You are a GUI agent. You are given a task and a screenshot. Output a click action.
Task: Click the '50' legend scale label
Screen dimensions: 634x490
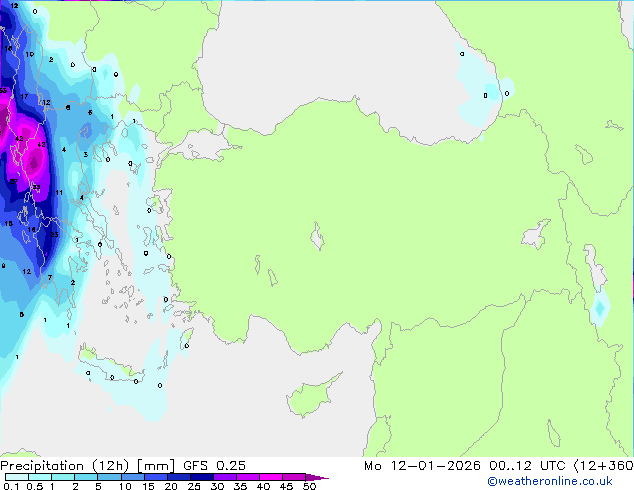click(x=310, y=486)
